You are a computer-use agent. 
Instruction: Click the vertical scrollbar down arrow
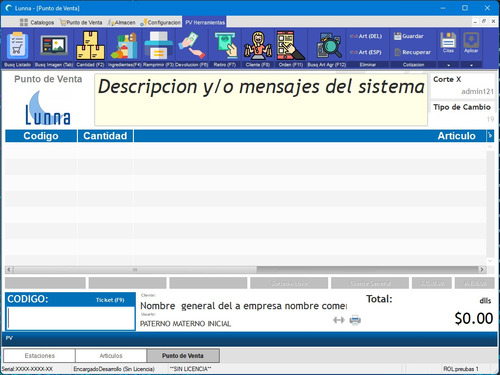coord(490,261)
